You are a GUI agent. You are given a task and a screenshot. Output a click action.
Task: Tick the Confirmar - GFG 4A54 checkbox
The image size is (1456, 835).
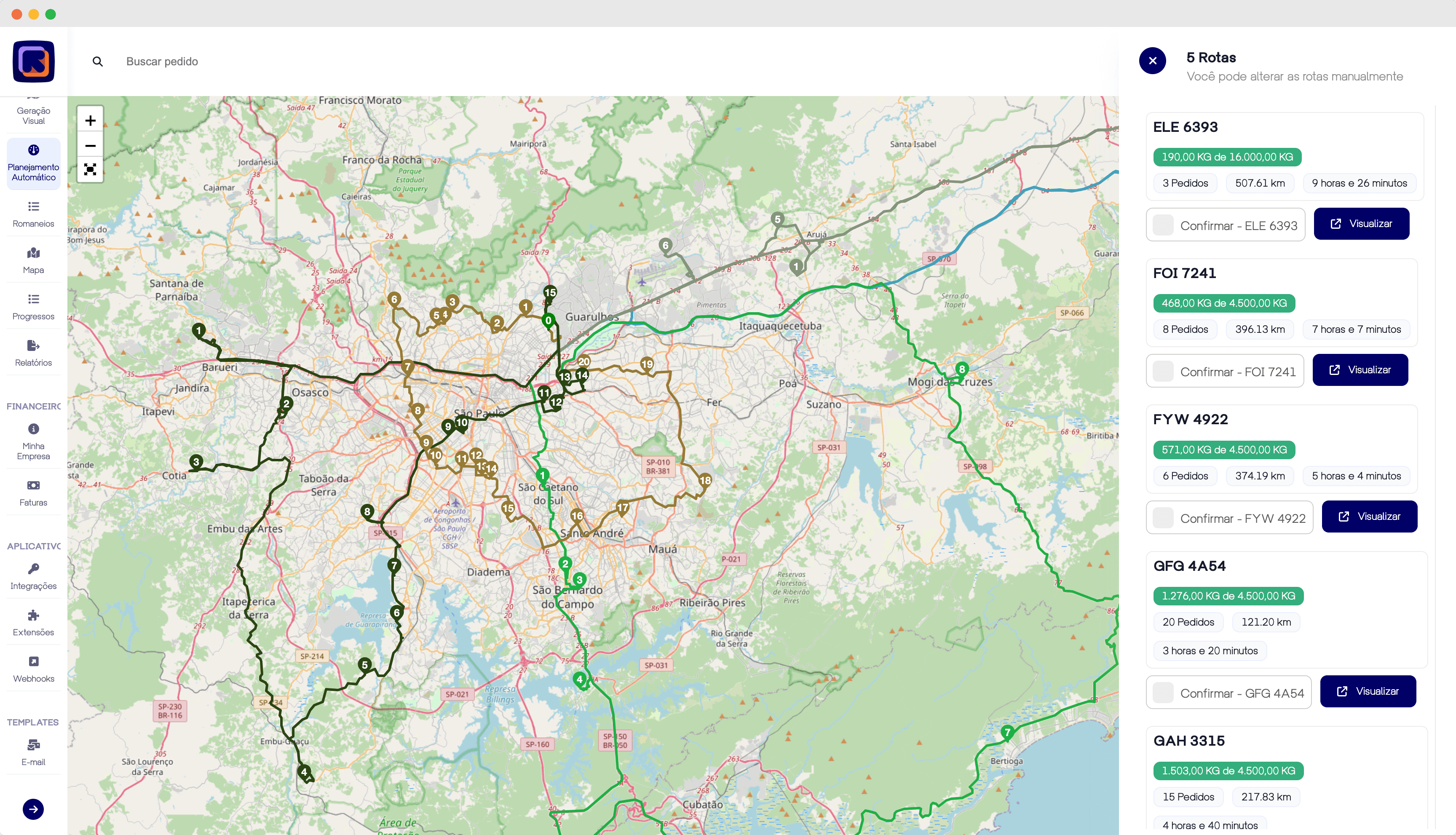1163,693
